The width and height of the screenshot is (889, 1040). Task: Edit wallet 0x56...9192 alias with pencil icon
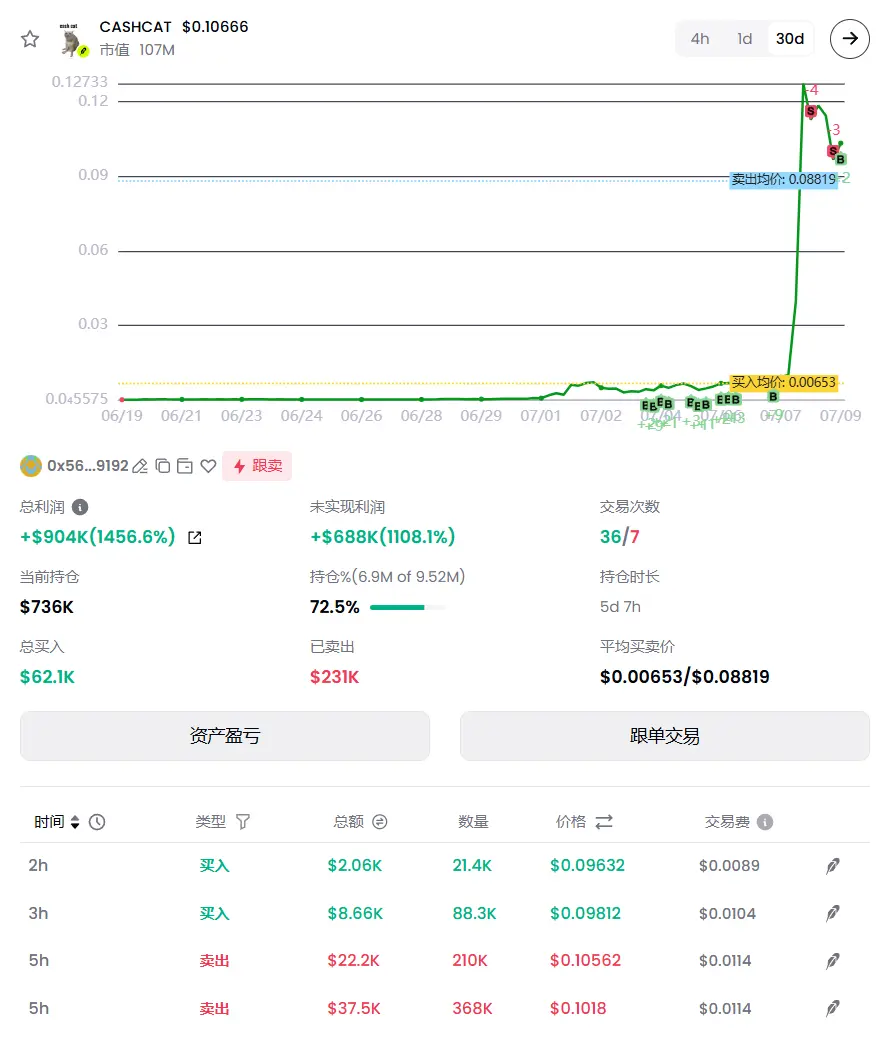coord(140,466)
